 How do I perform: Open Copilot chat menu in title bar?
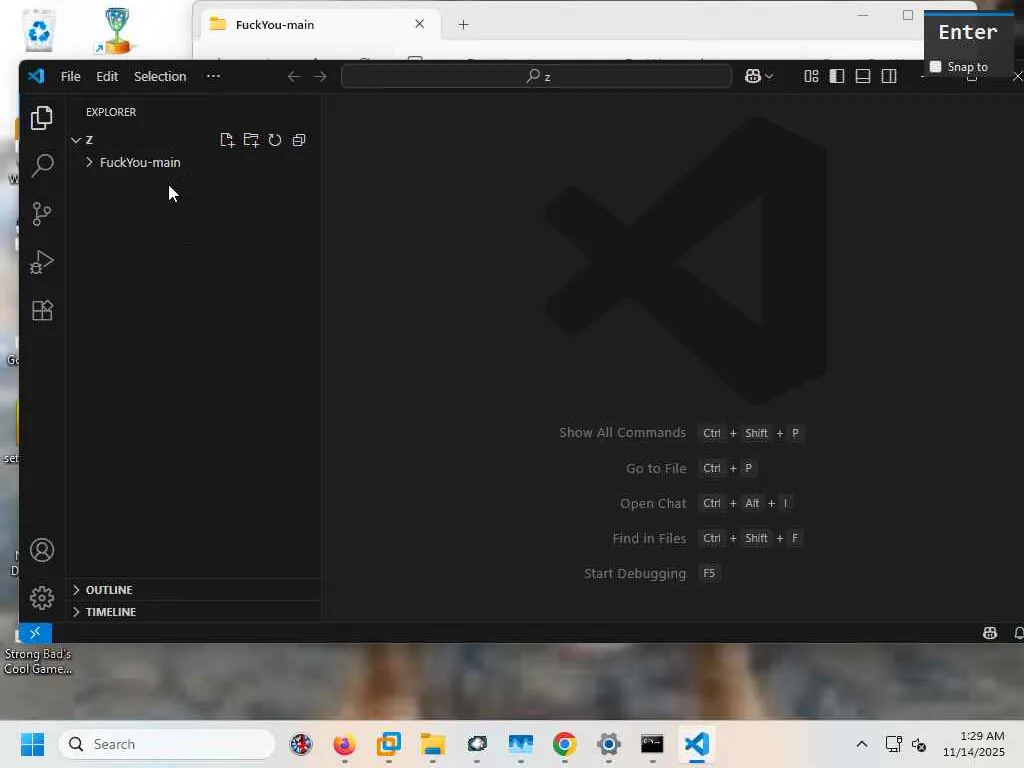click(759, 76)
